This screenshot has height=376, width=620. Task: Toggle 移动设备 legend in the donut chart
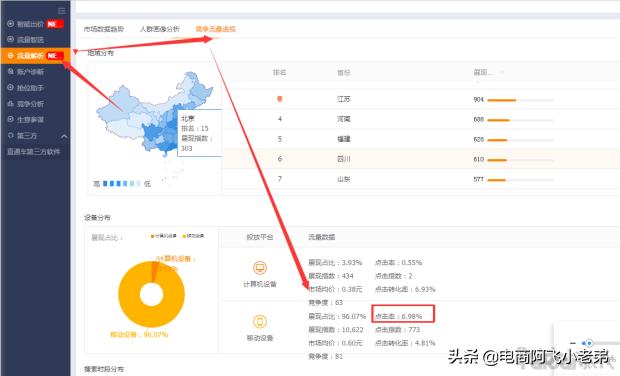coord(193,236)
